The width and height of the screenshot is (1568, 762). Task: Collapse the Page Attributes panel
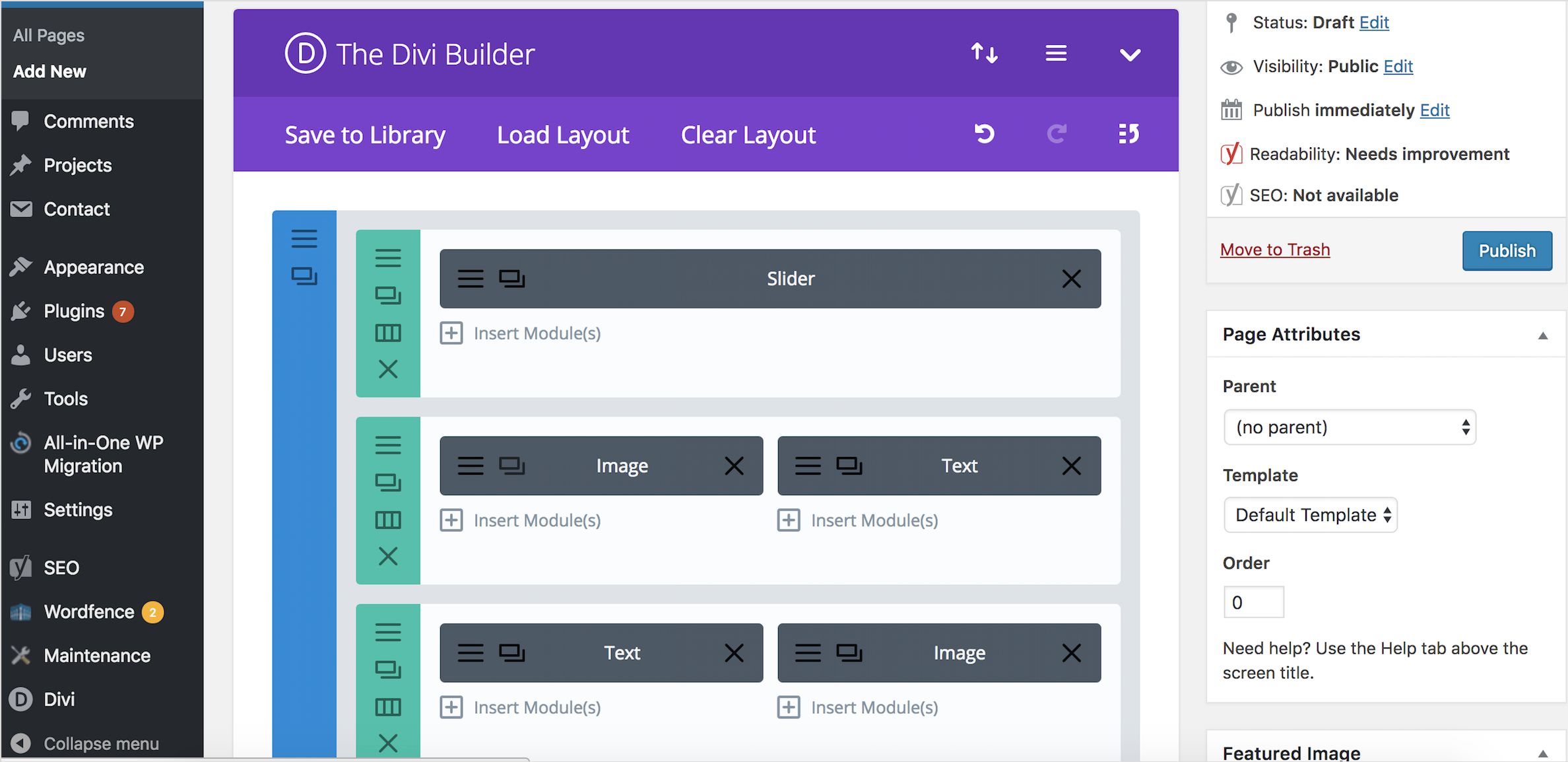[1542, 335]
